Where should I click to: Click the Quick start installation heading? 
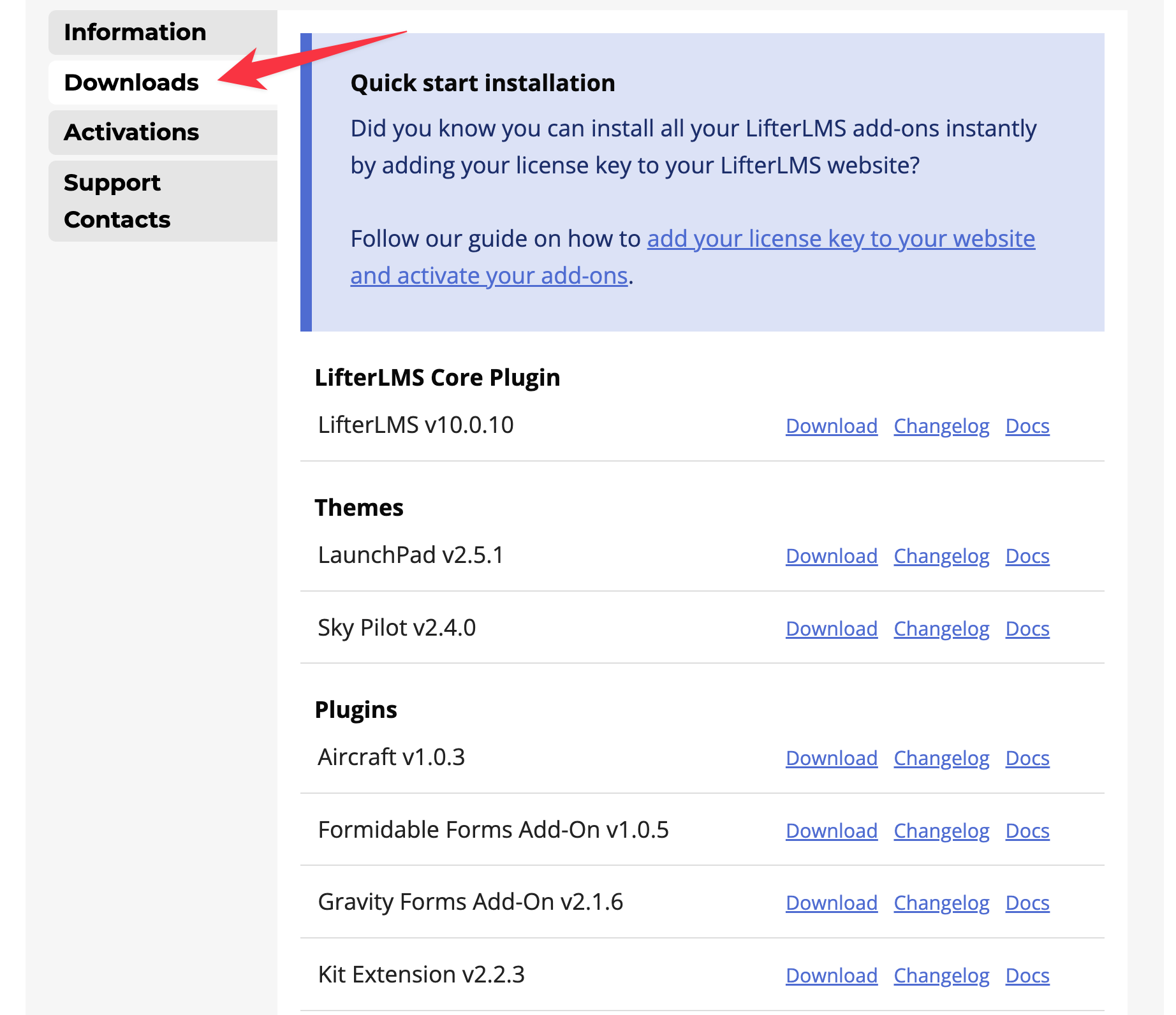(483, 84)
